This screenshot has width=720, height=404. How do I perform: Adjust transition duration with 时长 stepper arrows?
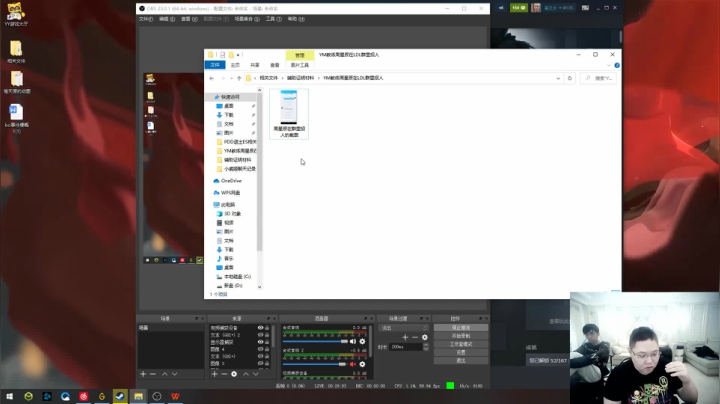point(425,347)
